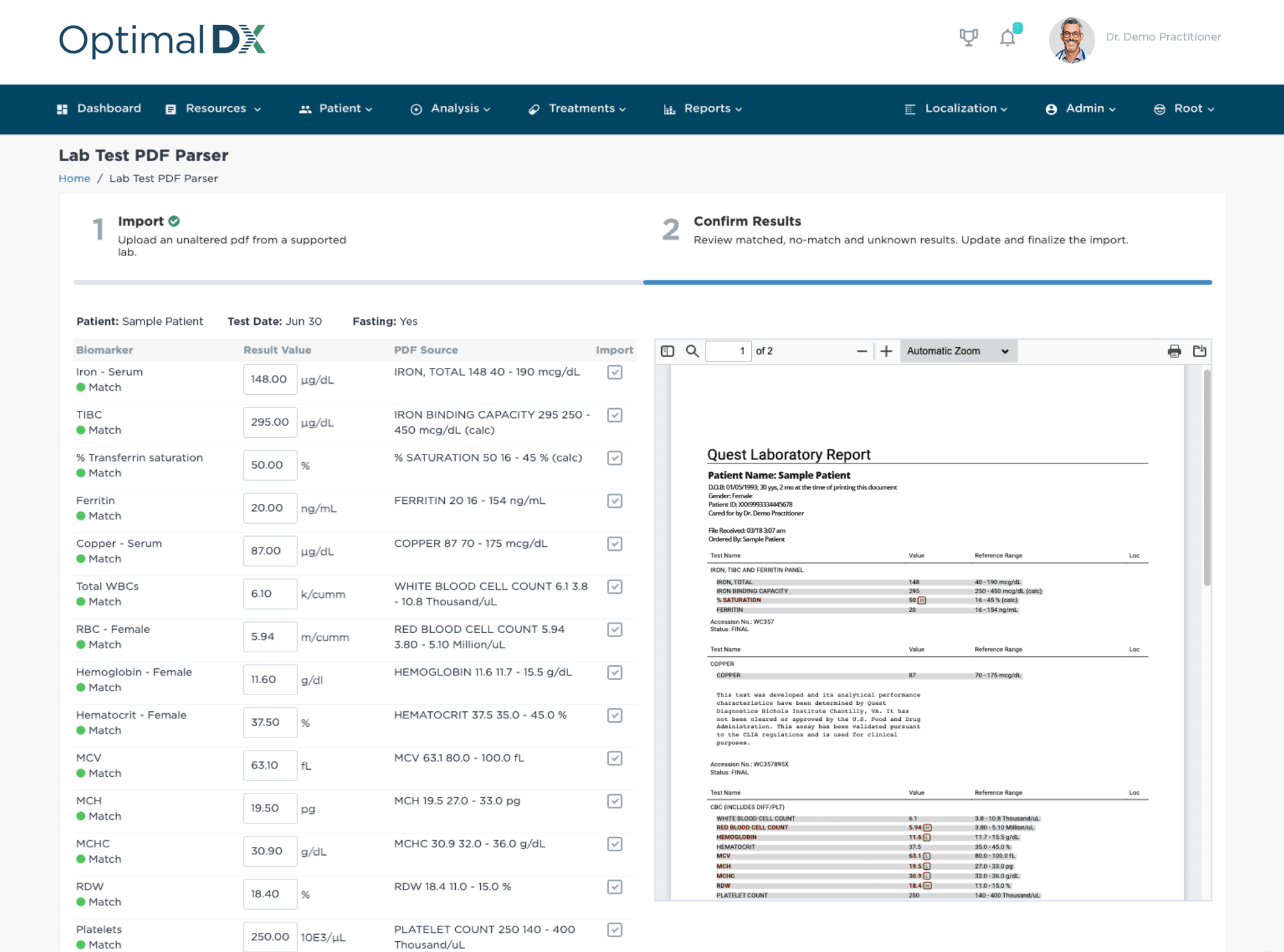Open the notifications bell
1284x952 pixels.
click(x=1008, y=37)
